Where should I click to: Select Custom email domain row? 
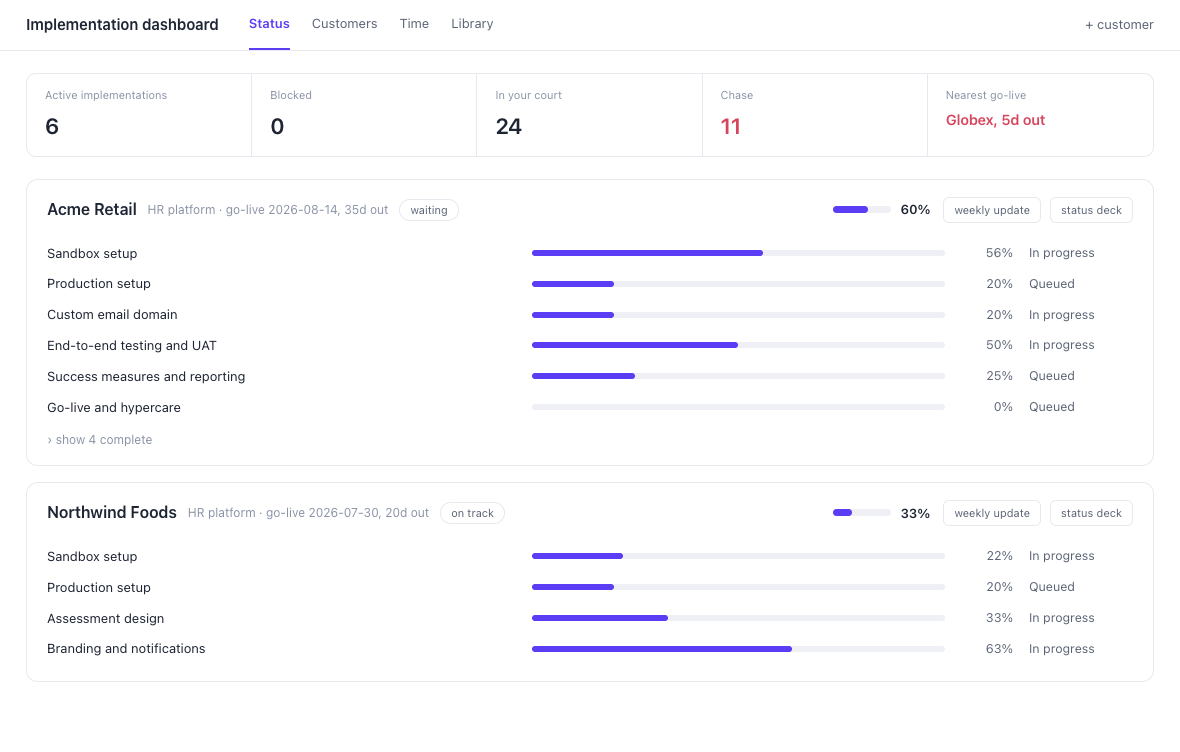tap(589, 315)
